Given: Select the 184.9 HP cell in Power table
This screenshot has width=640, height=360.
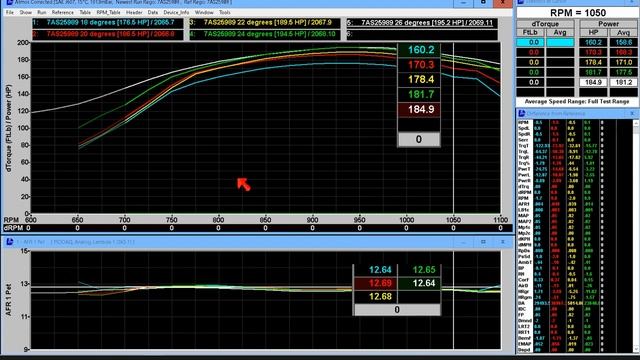Looking at the screenshot, I should click(593, 82).
